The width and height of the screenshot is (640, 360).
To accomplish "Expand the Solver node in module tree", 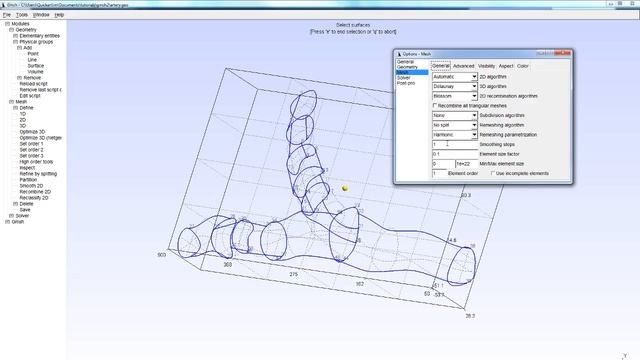I will tap(11, 216).
